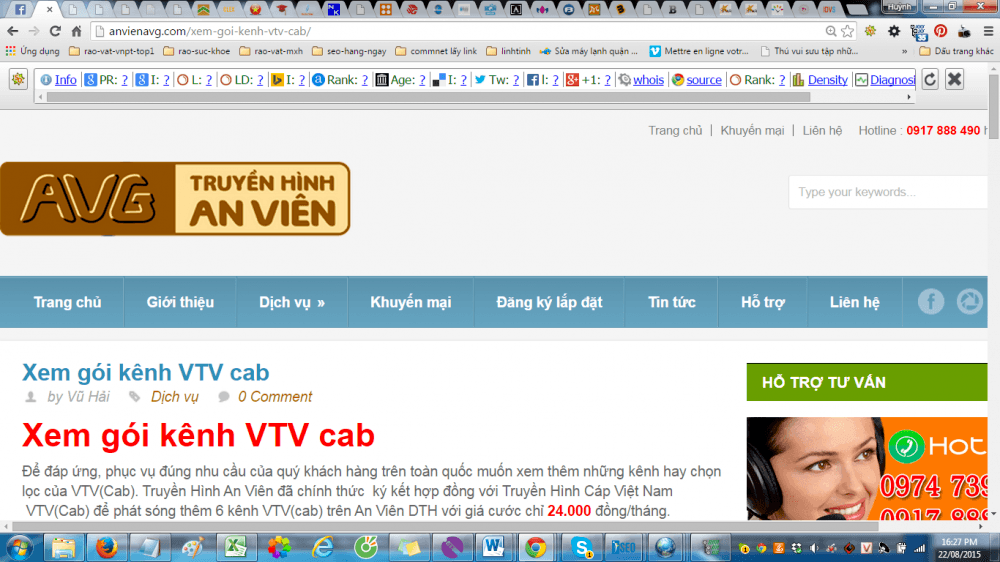1000x562 pixels.
Task: Open Sửa máy lạnh quận bookmark
Action: (589, 51)
